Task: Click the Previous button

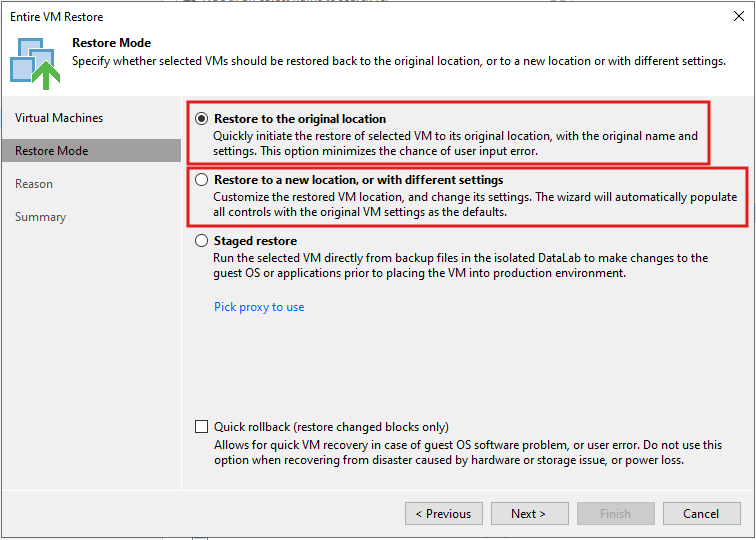Action: (444, 513)
